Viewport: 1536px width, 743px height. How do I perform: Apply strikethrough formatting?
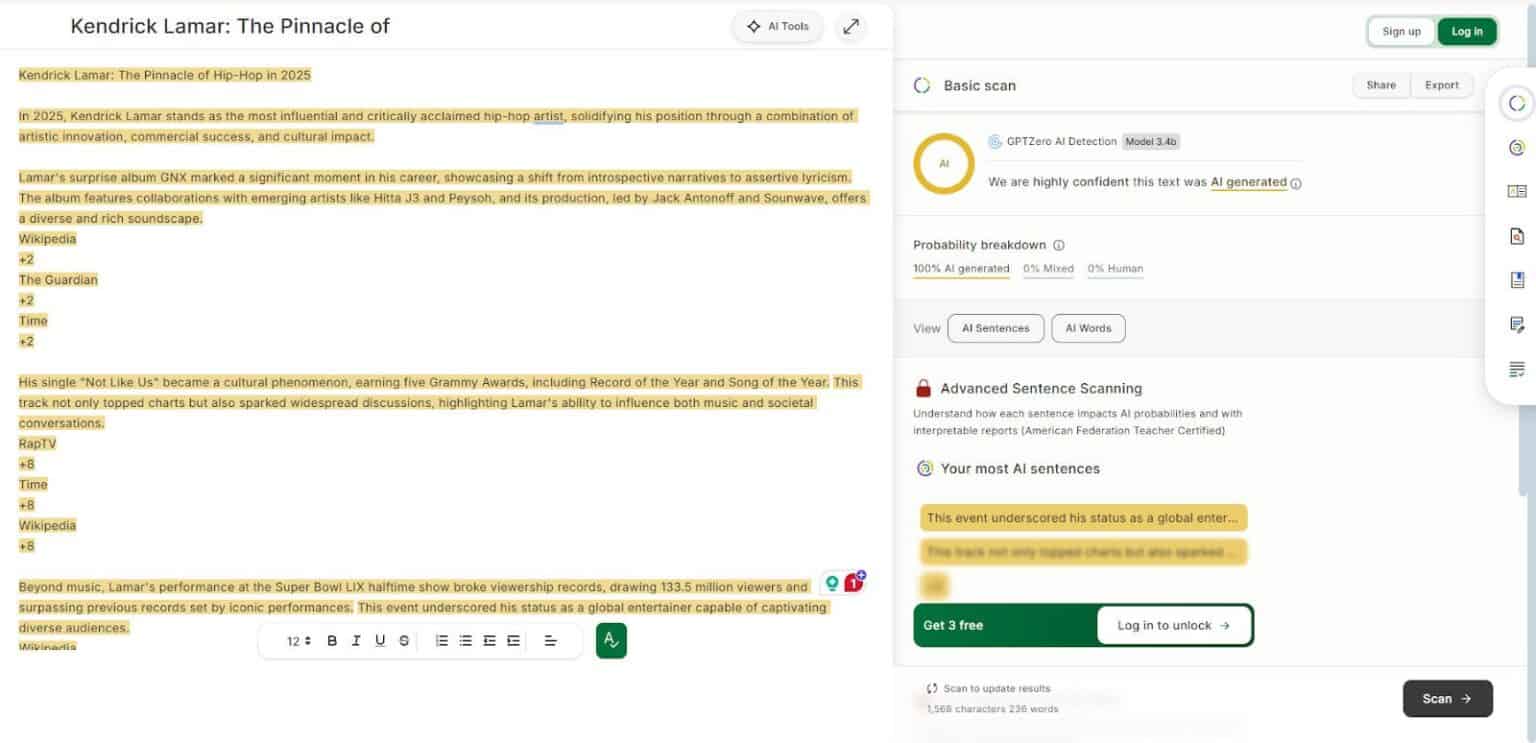pos(404,641)
